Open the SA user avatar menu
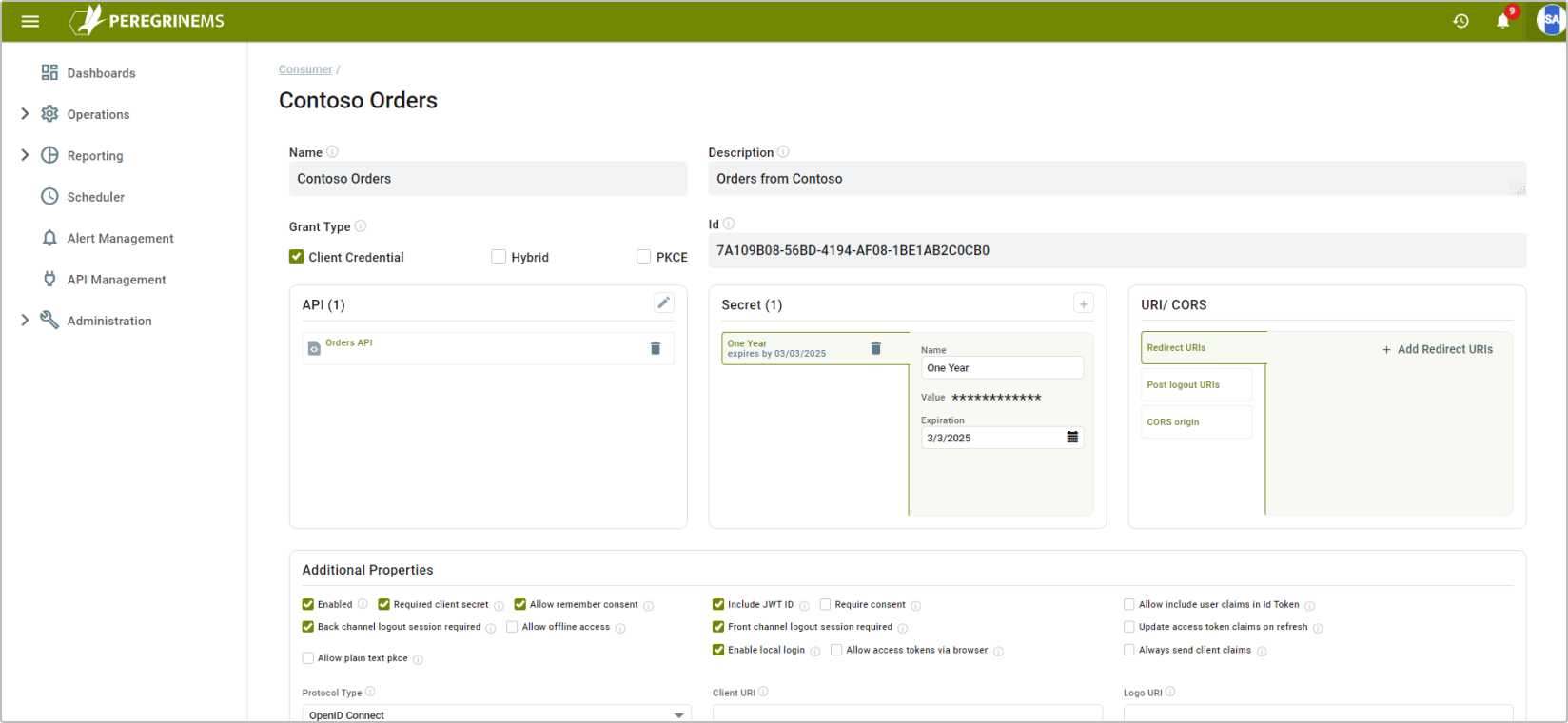 pyautogui.click(x=1551, y=20)
